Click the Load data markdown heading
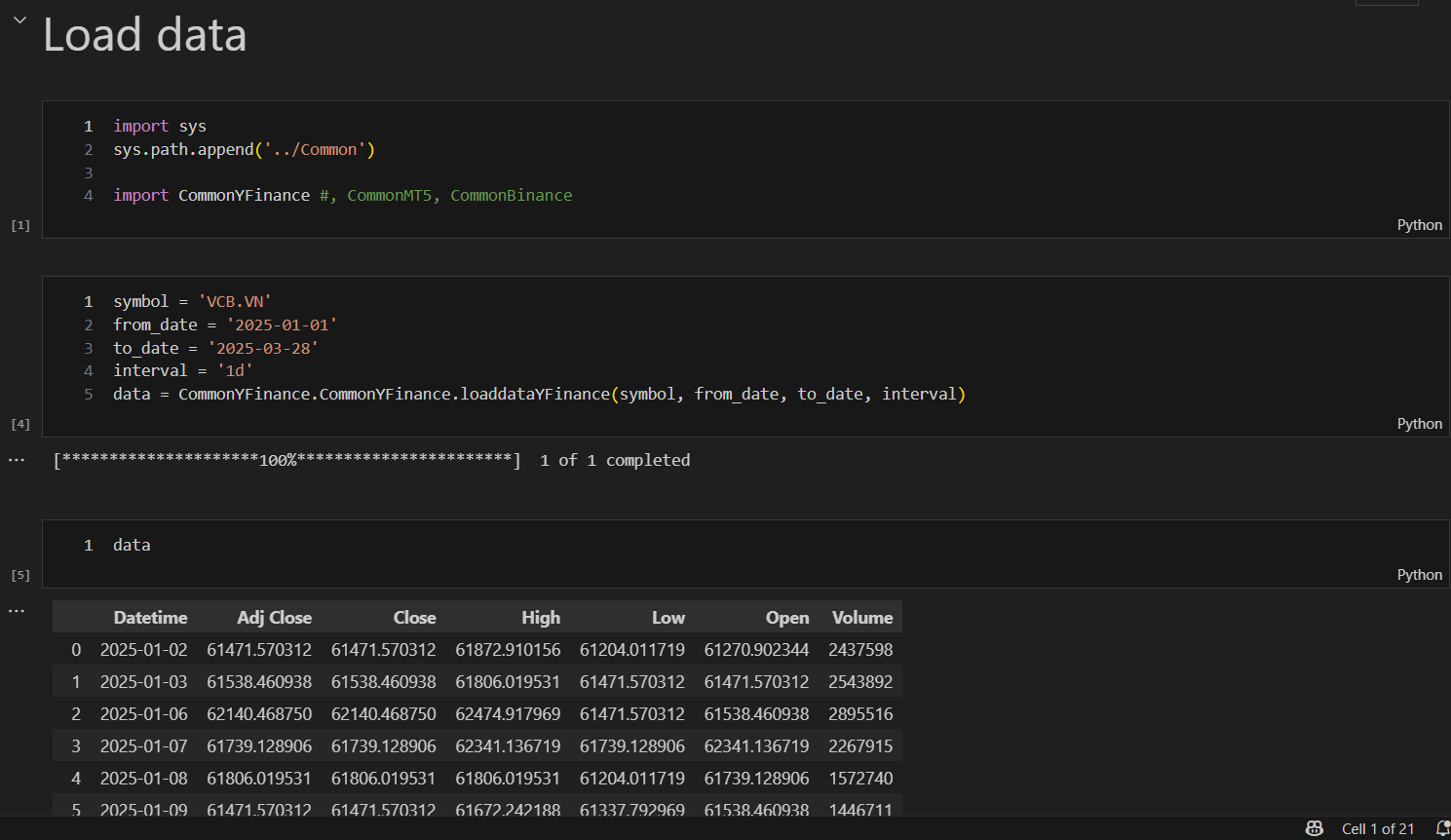Viewport: 1451px width, 840px height. 144,35
